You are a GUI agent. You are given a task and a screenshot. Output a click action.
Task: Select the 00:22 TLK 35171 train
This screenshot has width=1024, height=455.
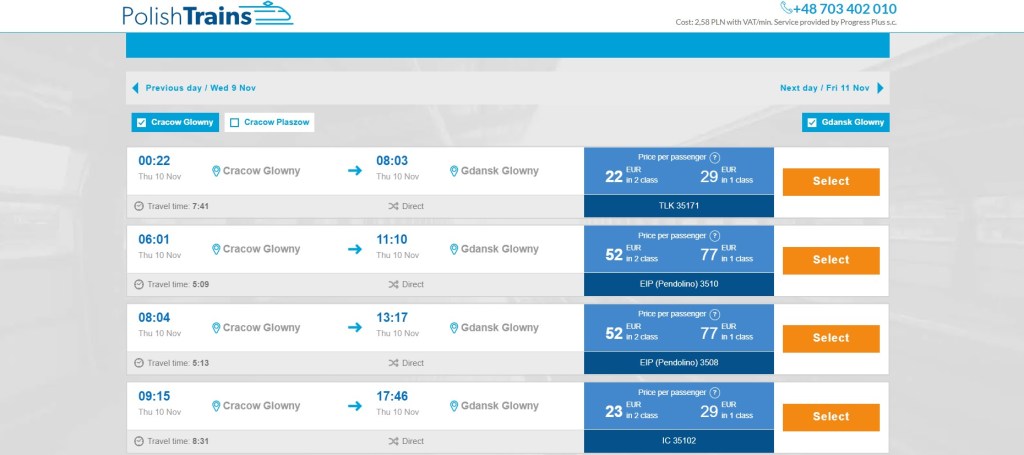[x=830, y=181]
